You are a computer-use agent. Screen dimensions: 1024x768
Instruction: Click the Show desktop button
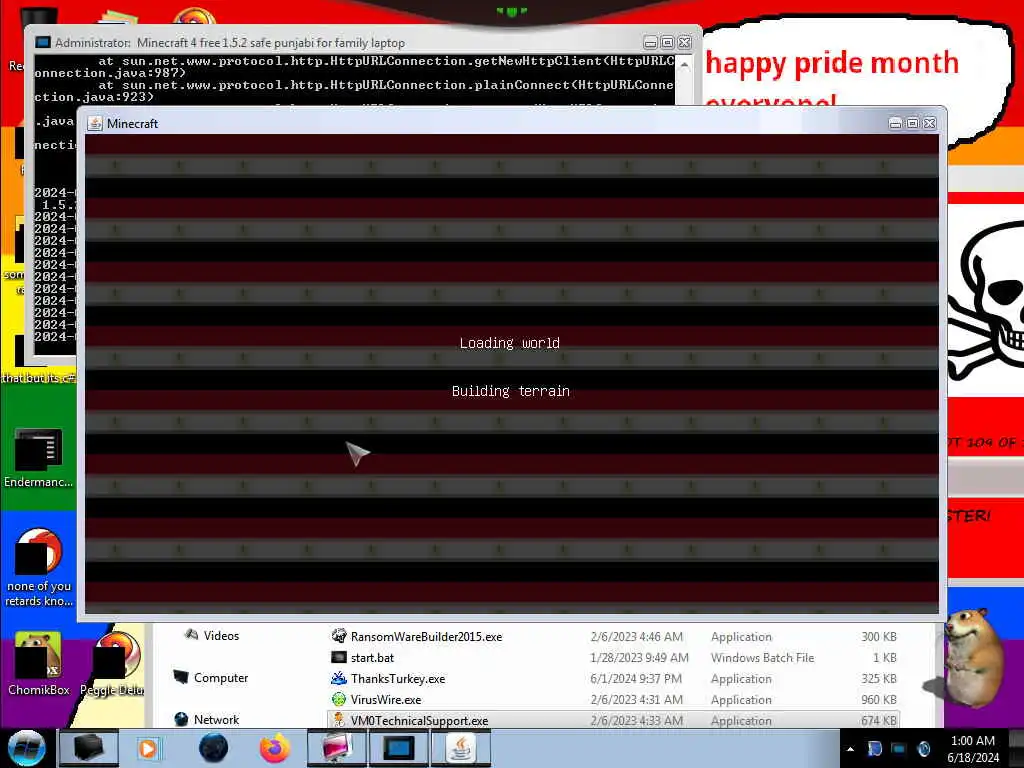[x=1016, y=748]
